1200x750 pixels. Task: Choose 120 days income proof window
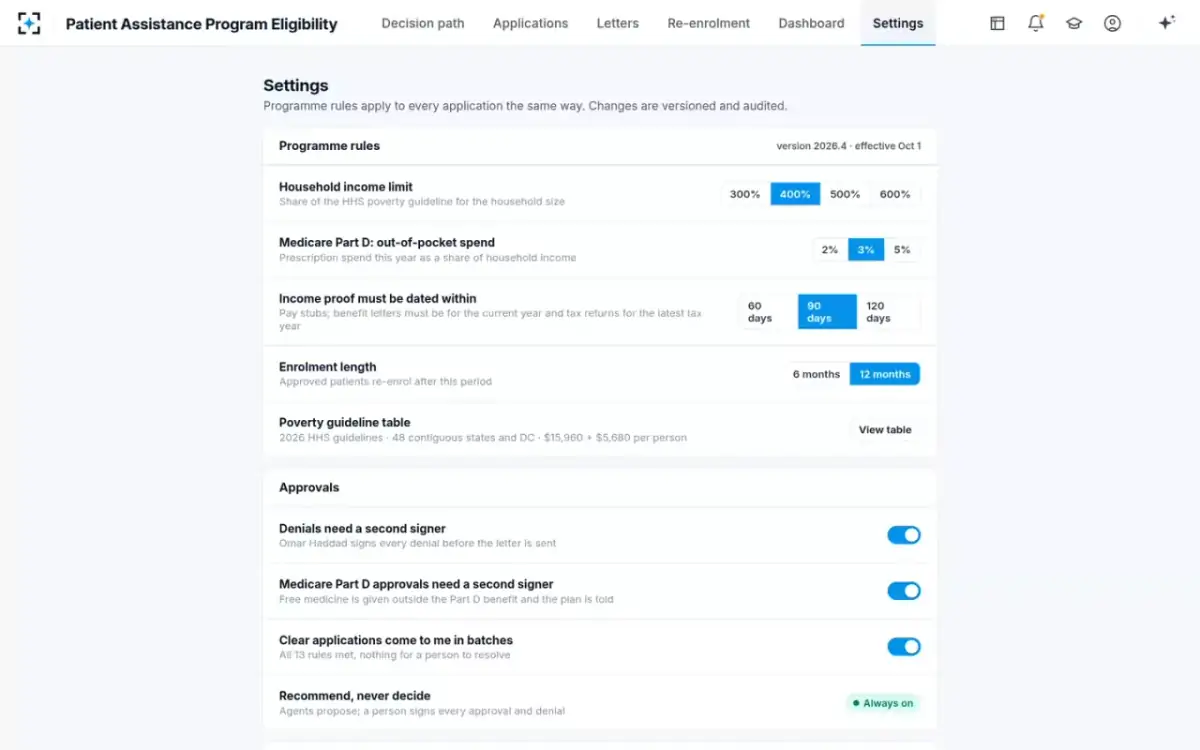(888, 312)
